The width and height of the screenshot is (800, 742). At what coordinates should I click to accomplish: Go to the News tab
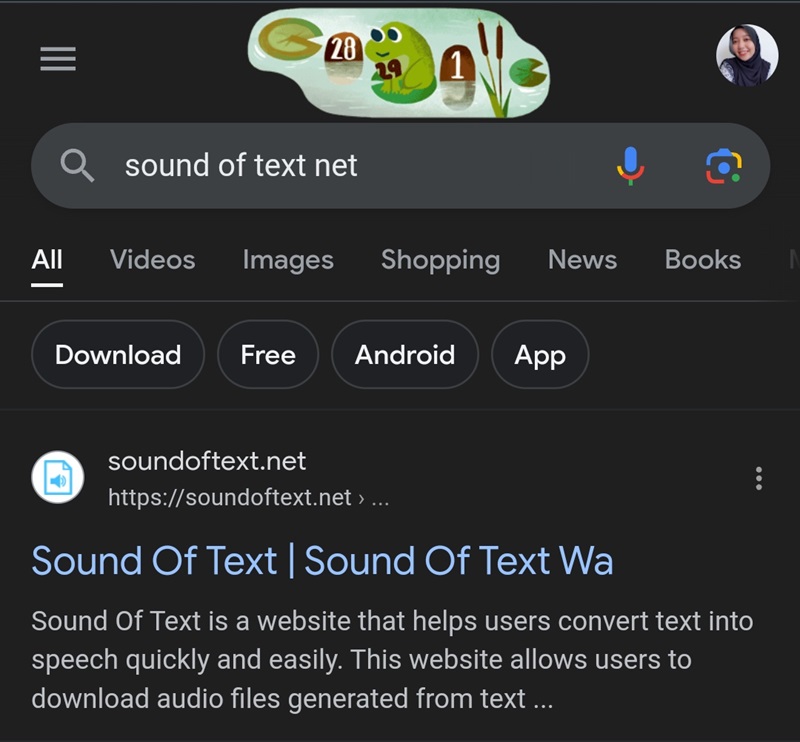[583, 260]
